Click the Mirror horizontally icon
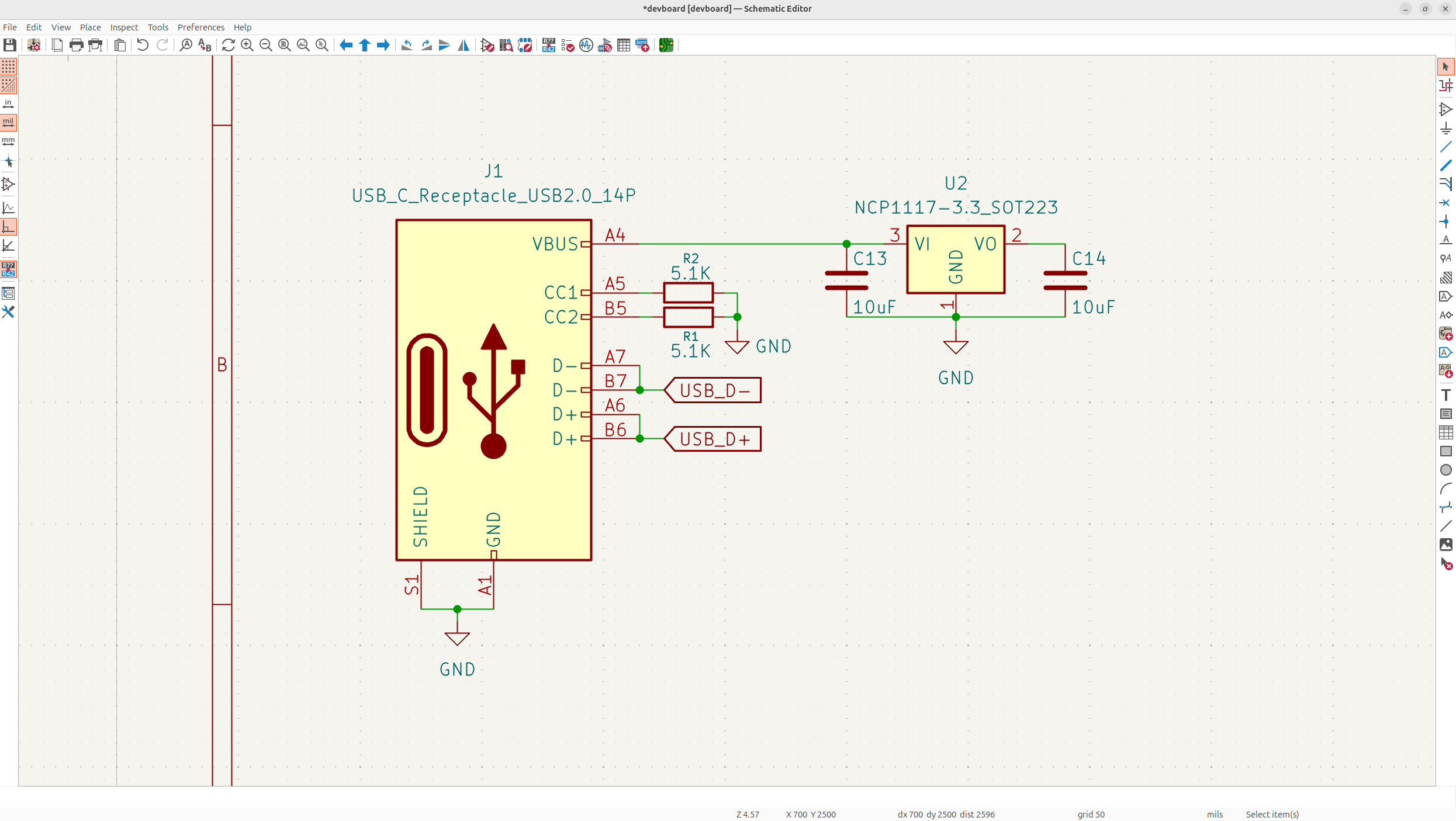This screenshot has height=821, width=1456. [x=464, y=45]
